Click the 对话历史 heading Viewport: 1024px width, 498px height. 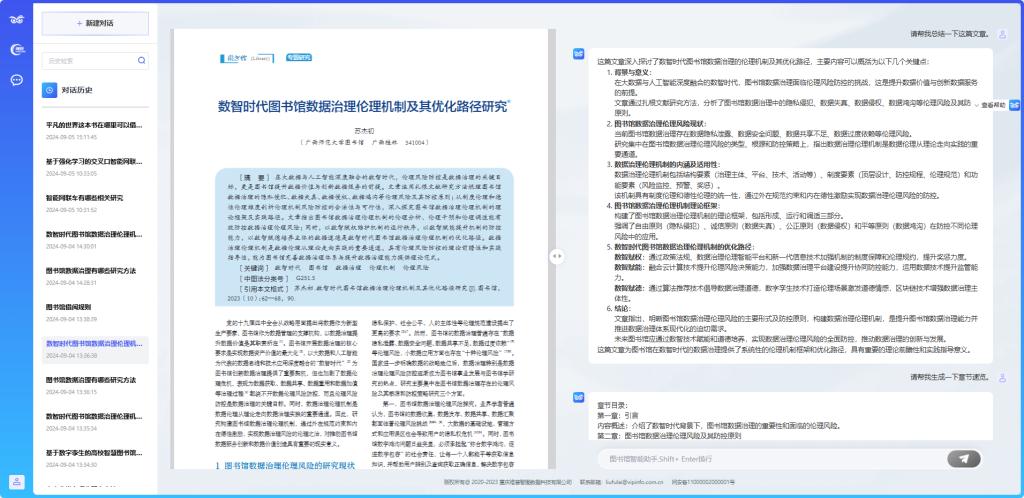77,91
